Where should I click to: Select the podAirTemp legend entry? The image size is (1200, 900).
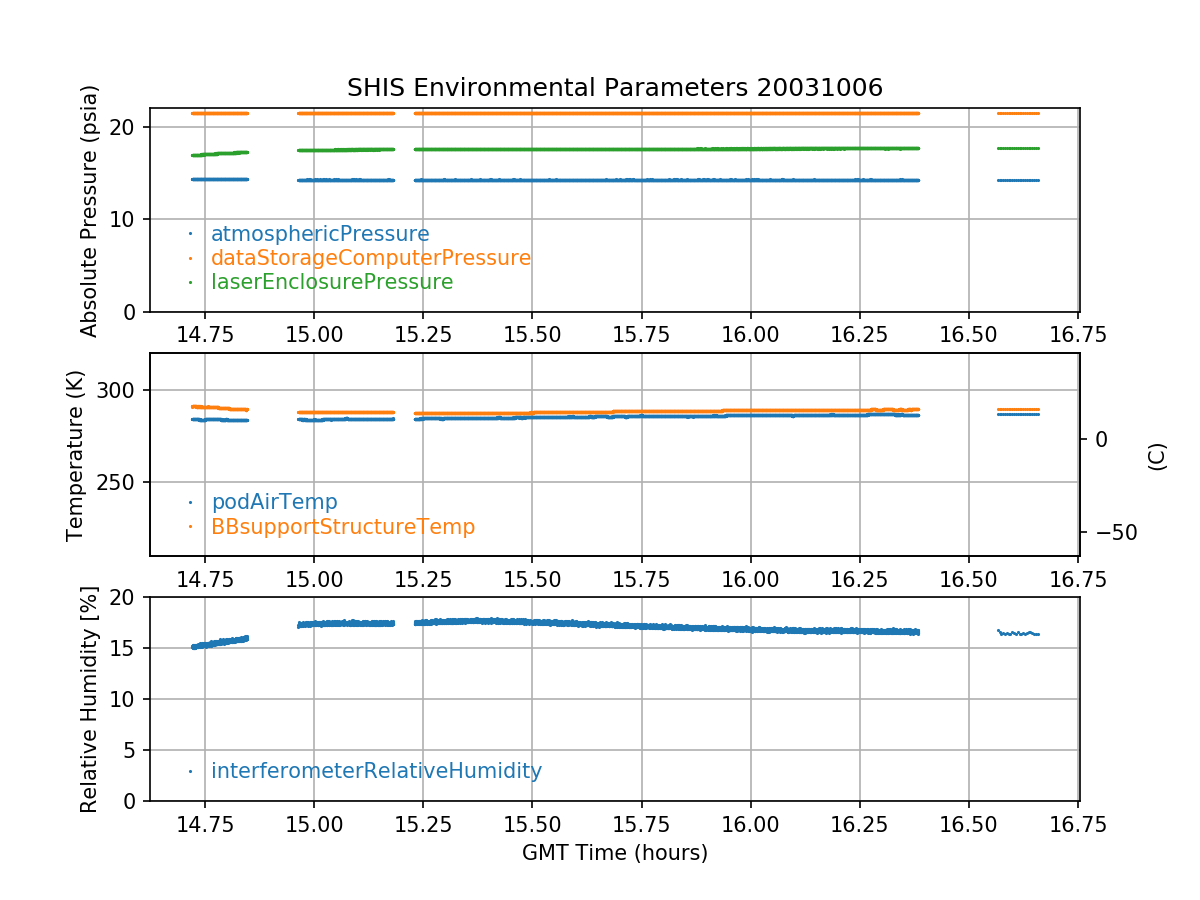pos(274,502)
